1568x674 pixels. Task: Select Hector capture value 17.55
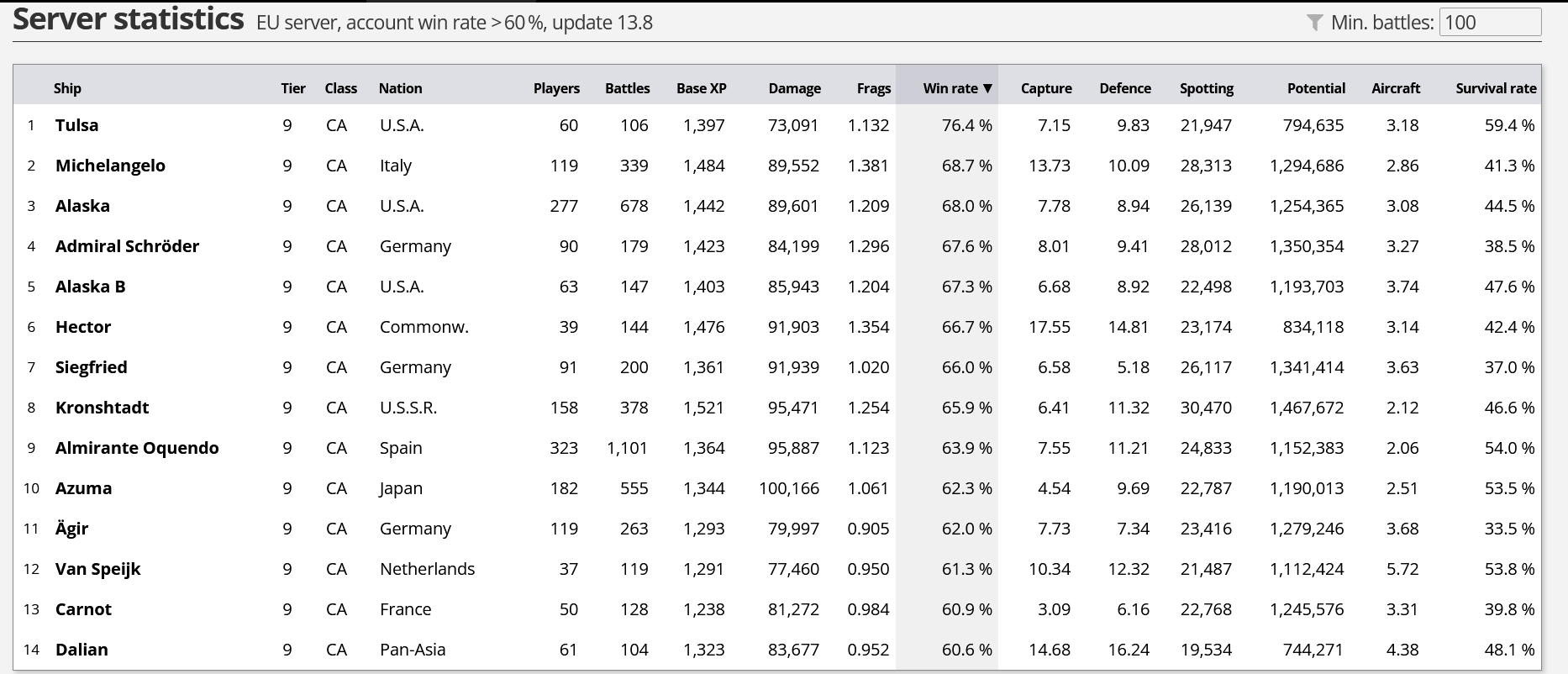pyautogui.click(x=1050, y=327)
